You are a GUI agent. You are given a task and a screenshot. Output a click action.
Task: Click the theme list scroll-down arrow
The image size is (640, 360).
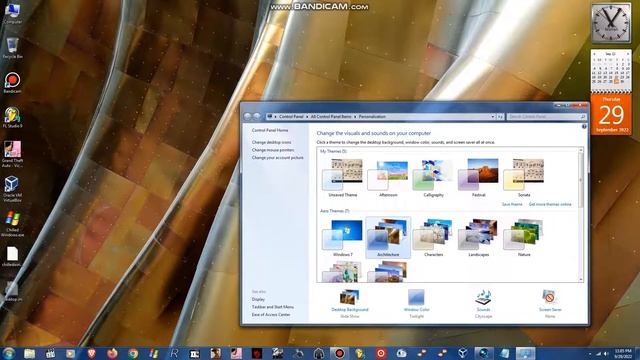(x=581, y=279)
